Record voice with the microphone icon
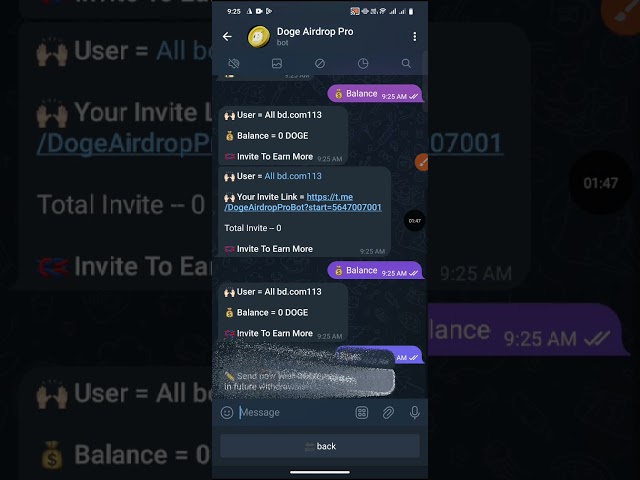 (415, 413)
